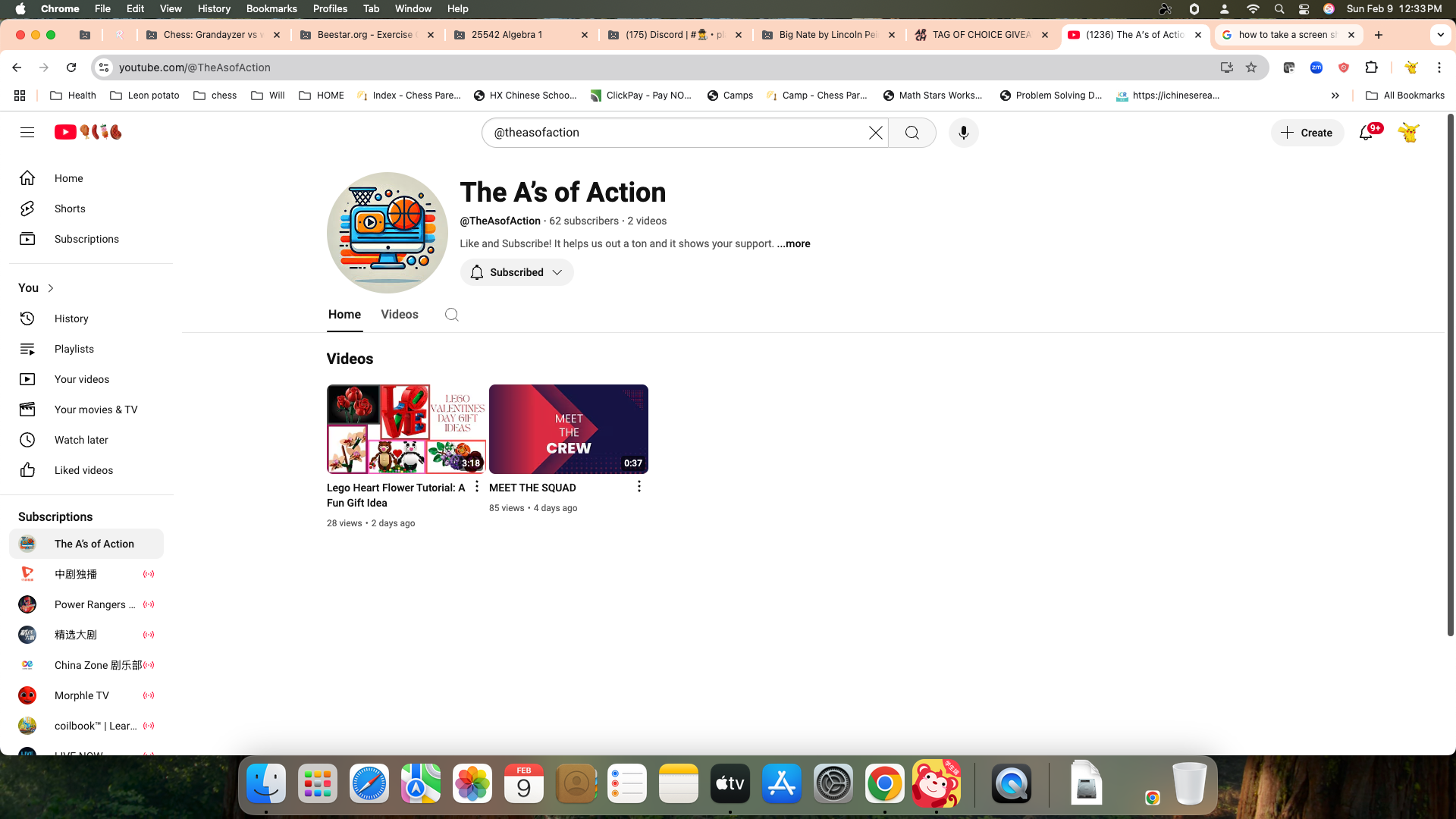Open Shorts in the sidebar
1456x819 pixels.
(86, 209)
